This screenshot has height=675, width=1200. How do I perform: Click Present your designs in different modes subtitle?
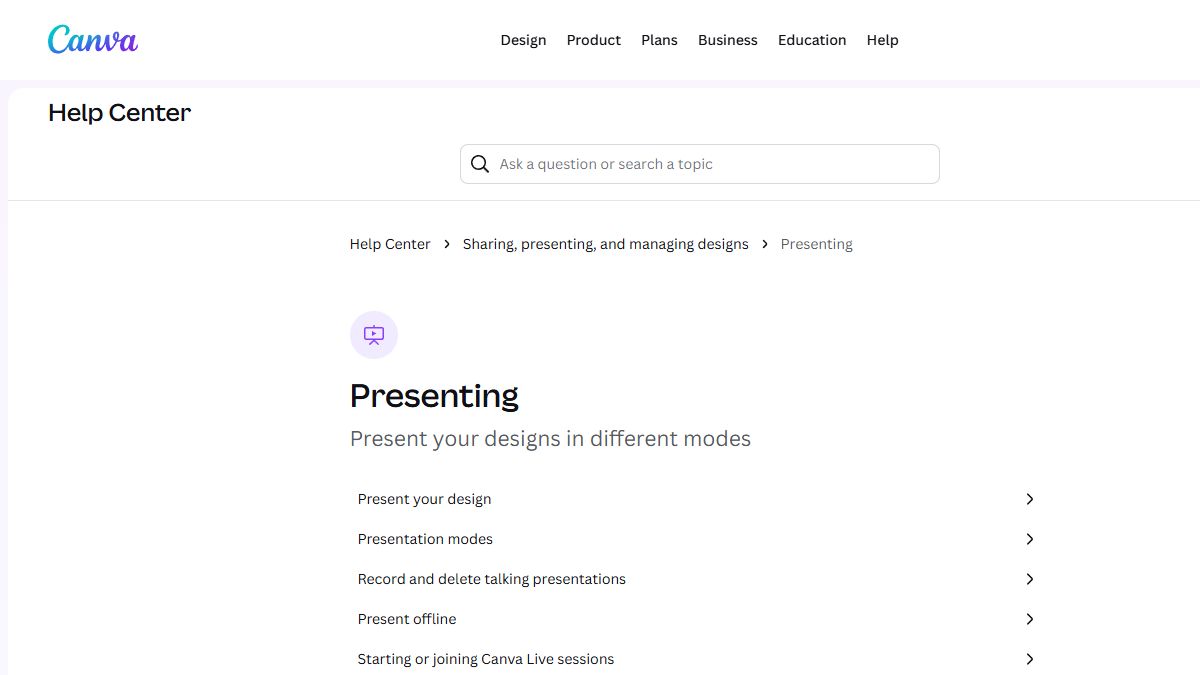coord(550,439)
